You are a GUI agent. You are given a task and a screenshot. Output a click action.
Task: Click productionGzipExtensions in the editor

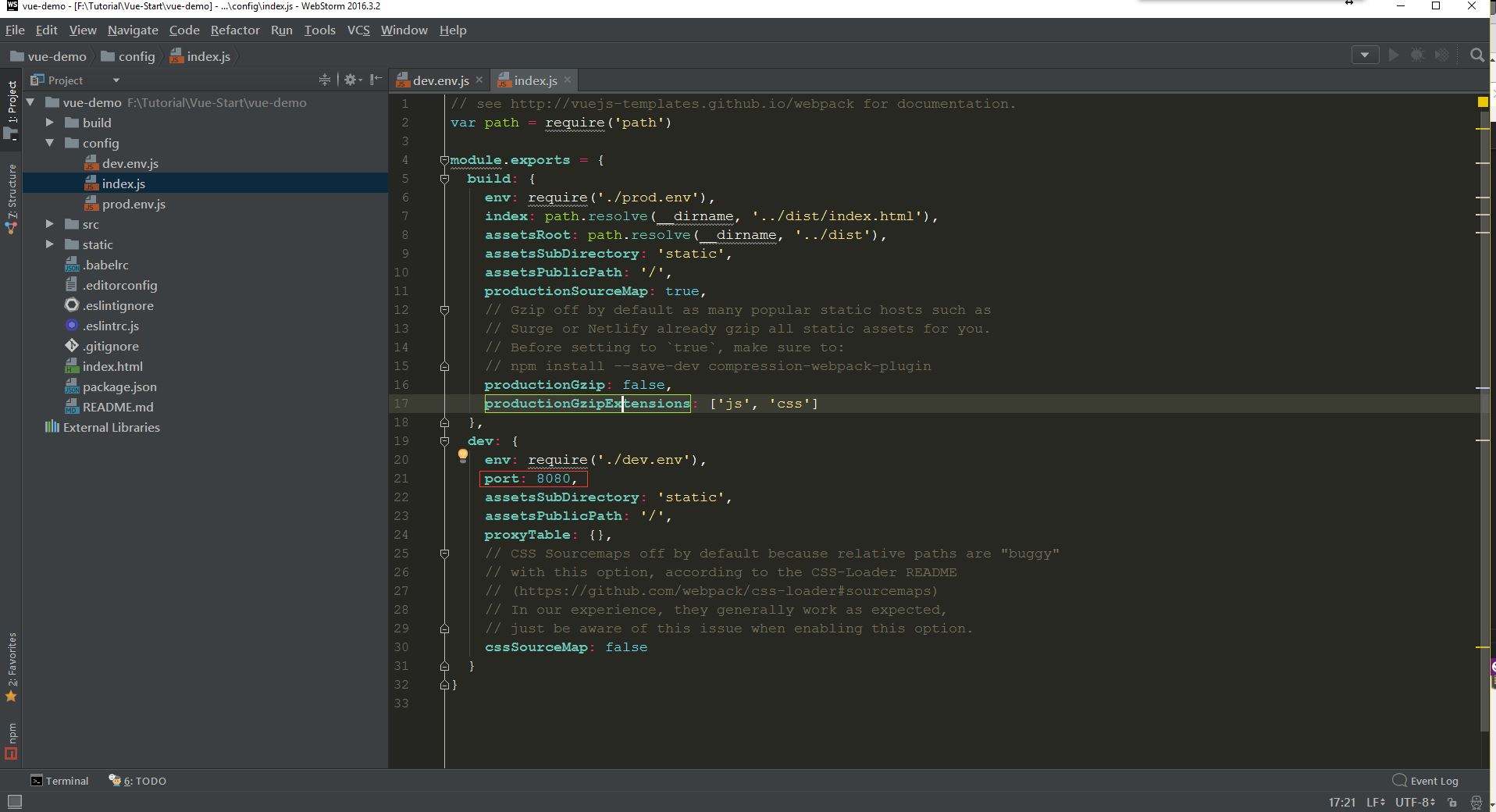[x=587, y=404]
